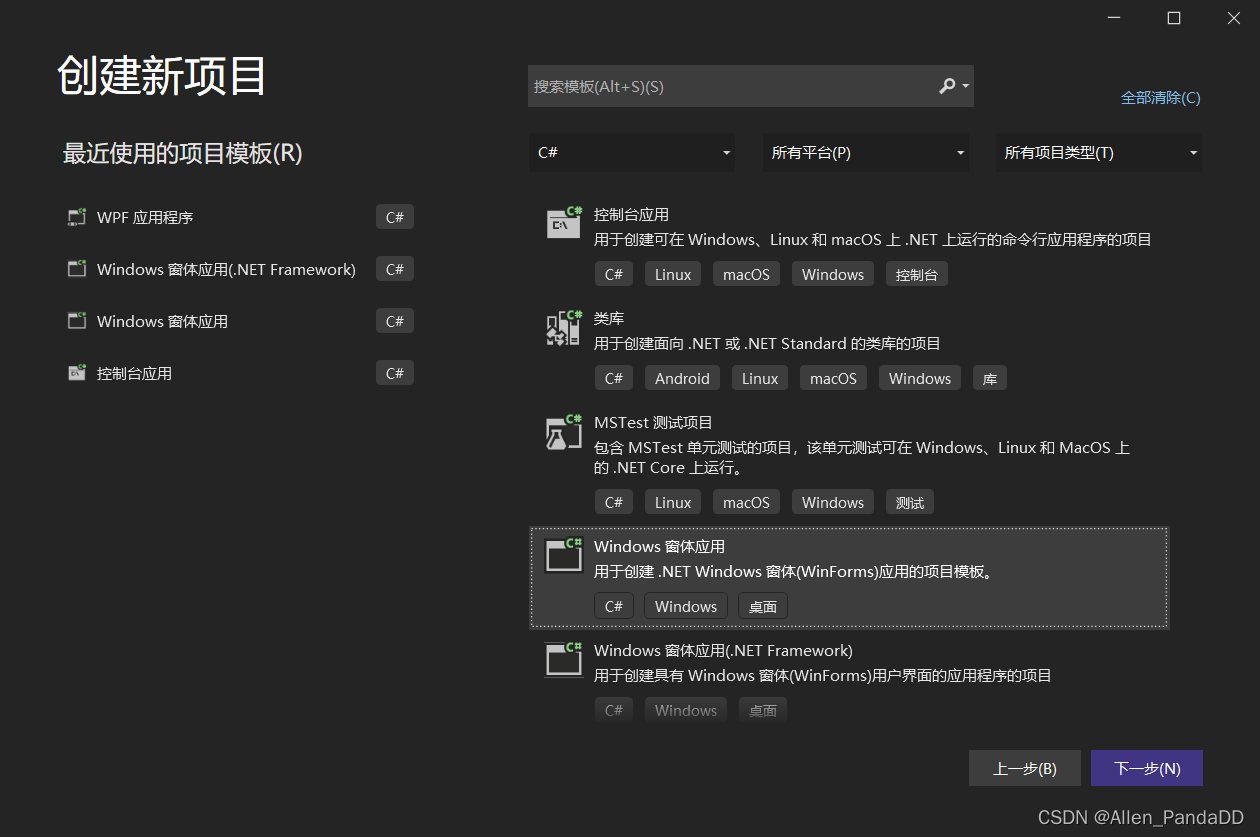Minimize the create project dialog window
The height and width of the screenshot is (837, 1260).
click(x=1115, y=18)
